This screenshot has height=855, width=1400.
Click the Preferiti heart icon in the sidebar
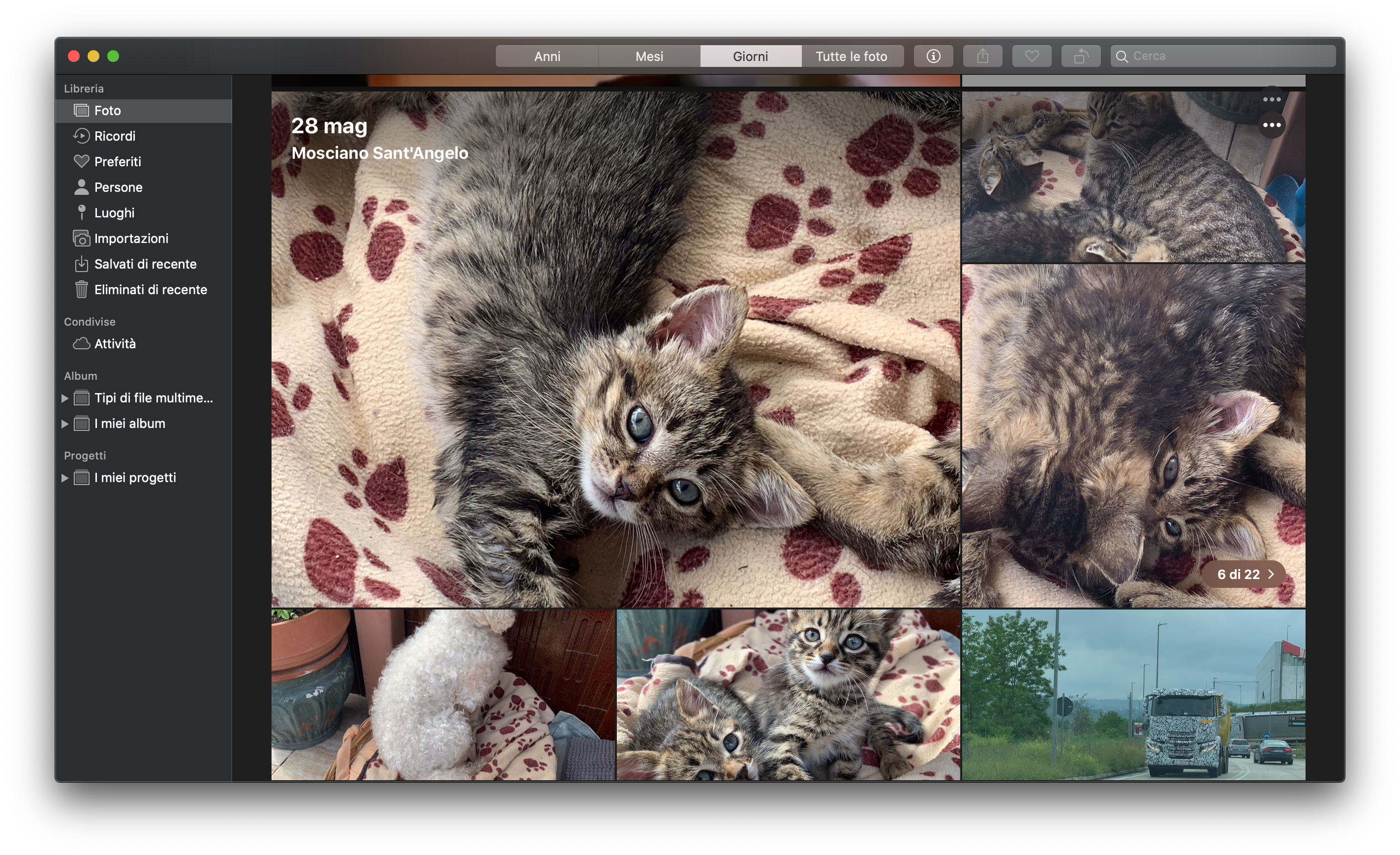pyautogui.click(x=81, y=161)
